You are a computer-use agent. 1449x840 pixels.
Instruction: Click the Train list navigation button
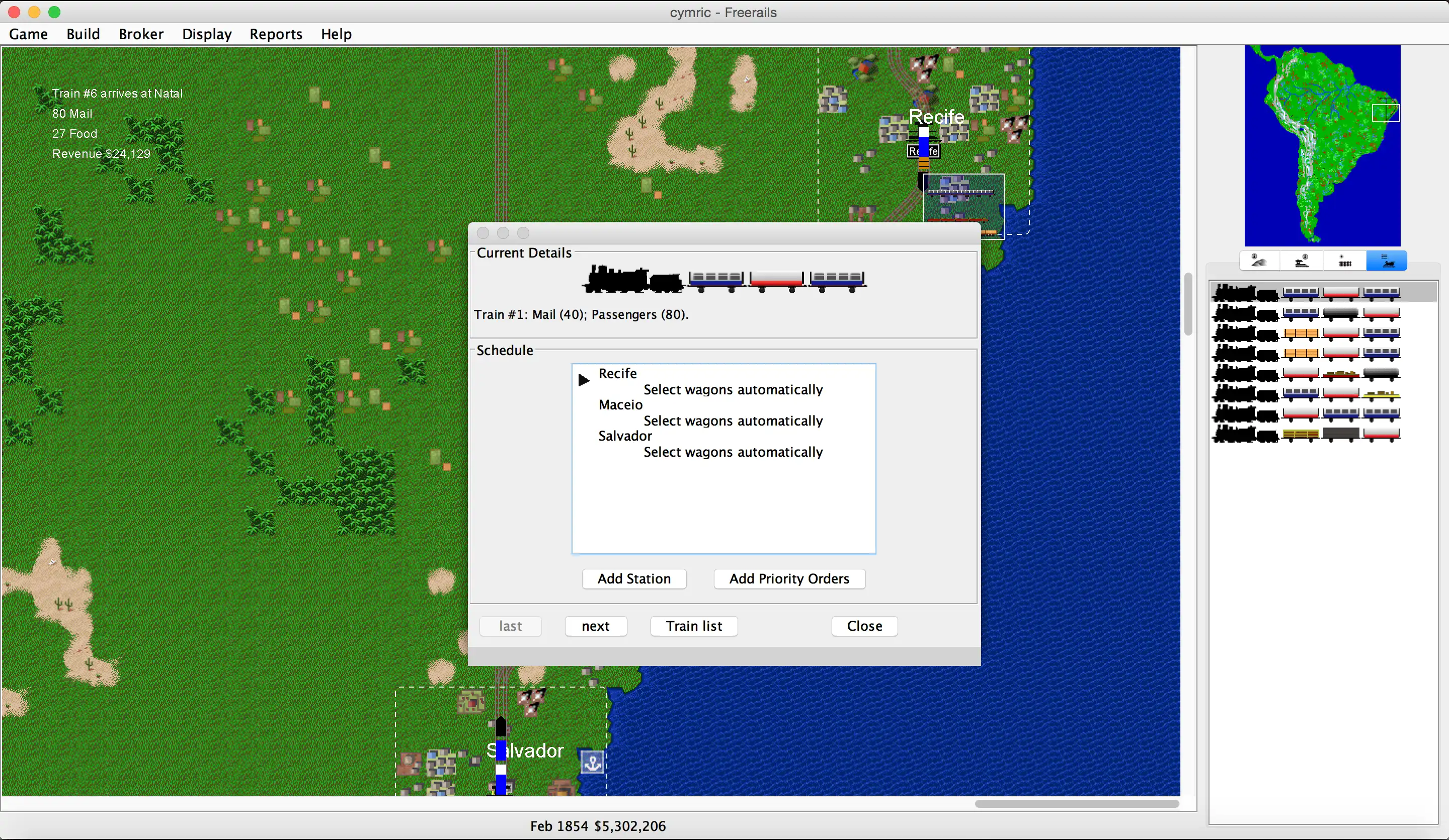pyautogui.click(x=693, y=625)
